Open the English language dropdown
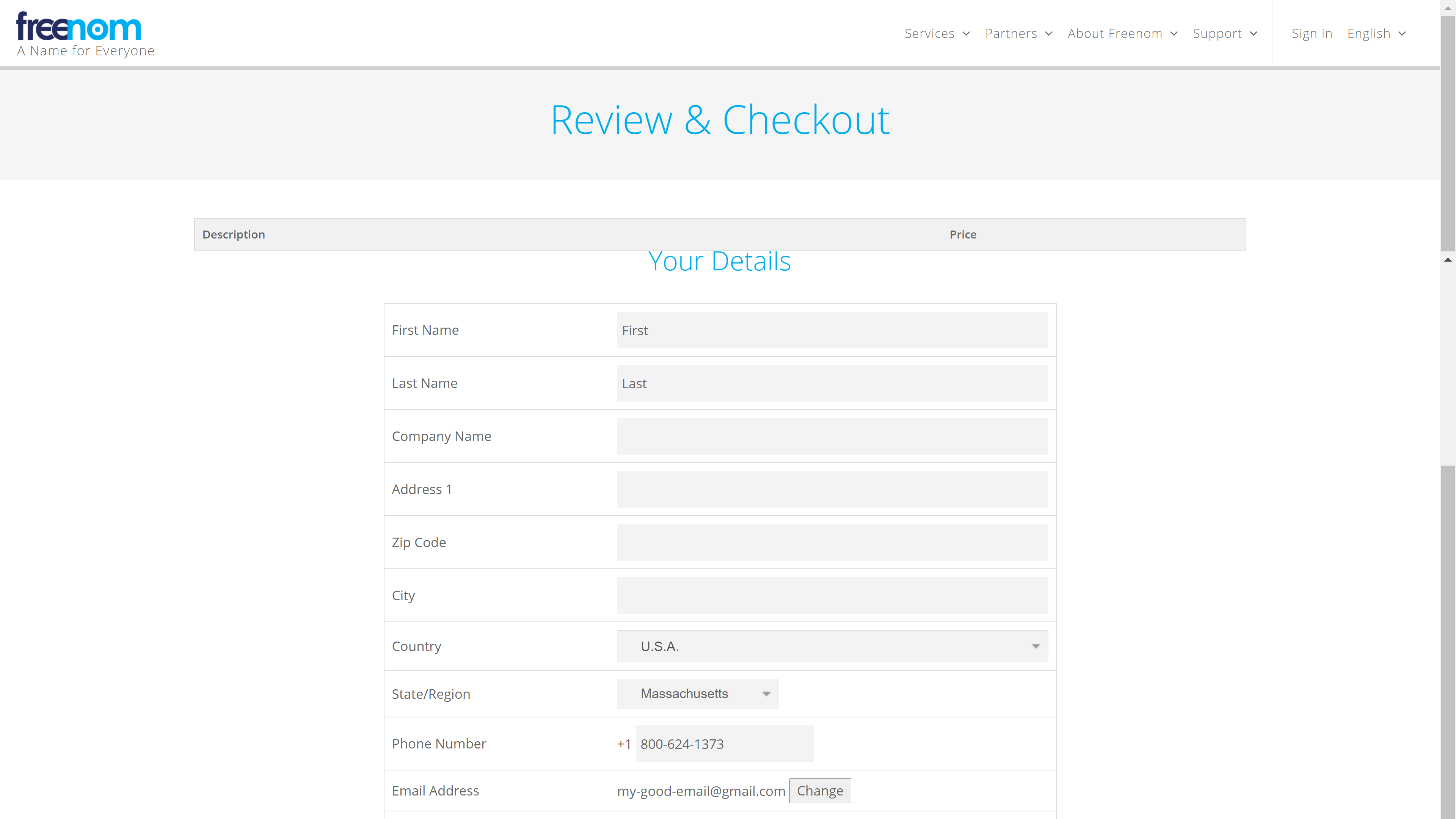This screenshot has height=819, width=1456. click(1376, 34)
